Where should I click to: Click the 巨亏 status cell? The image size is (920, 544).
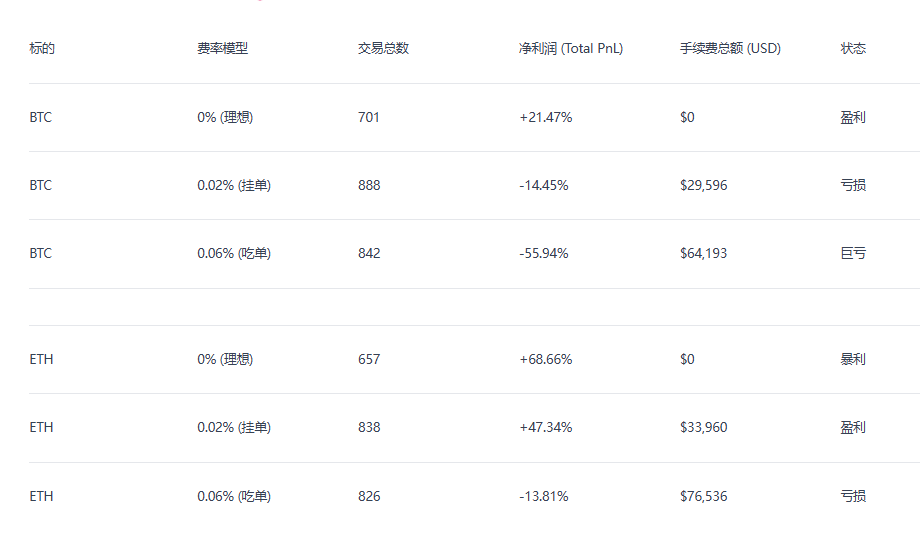(x=853, y=253)
